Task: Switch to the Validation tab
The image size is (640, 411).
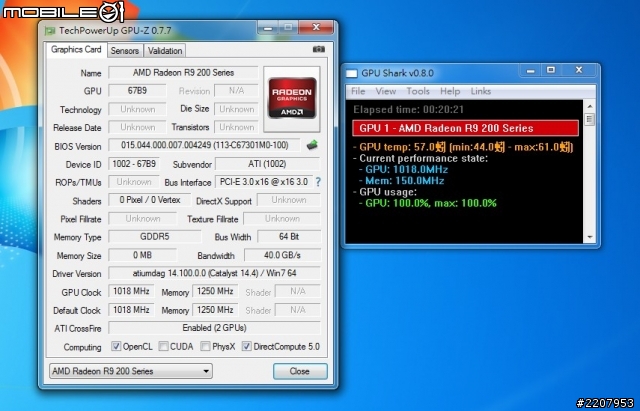Action: (x=165, y=51)
